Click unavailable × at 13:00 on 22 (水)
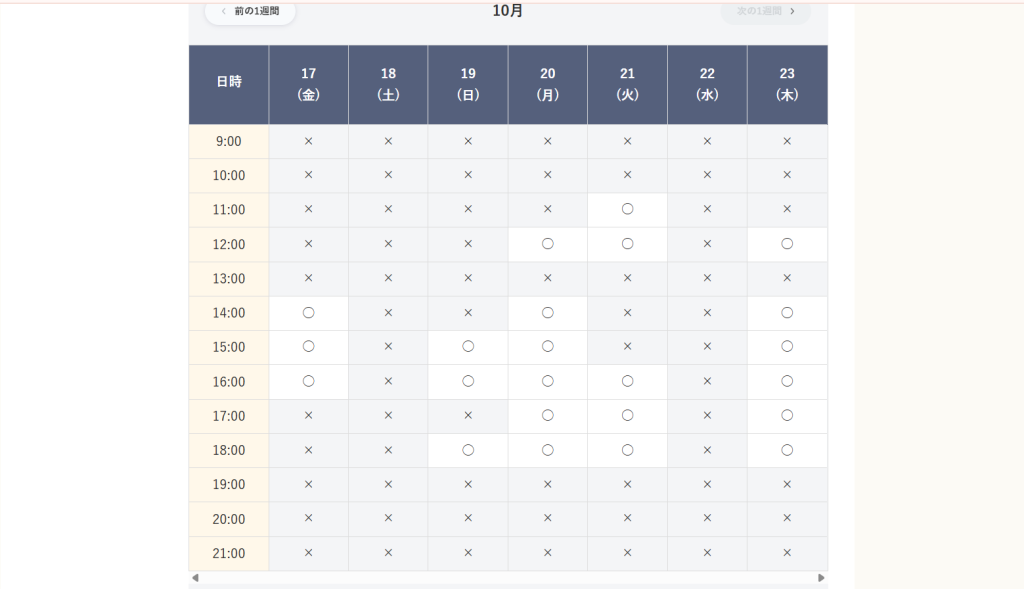This screenshot has height=589, width=1024. click(x=707, y=278)
